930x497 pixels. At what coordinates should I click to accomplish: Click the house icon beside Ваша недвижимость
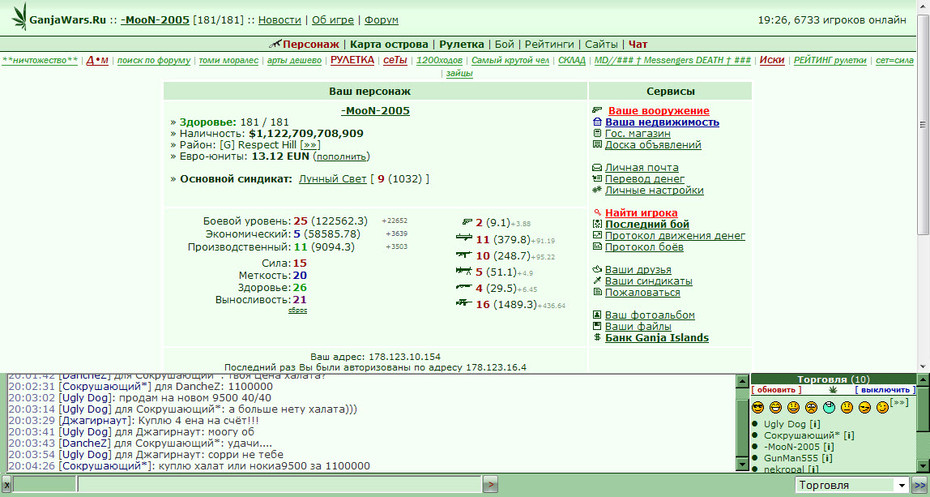coord(597,122)
